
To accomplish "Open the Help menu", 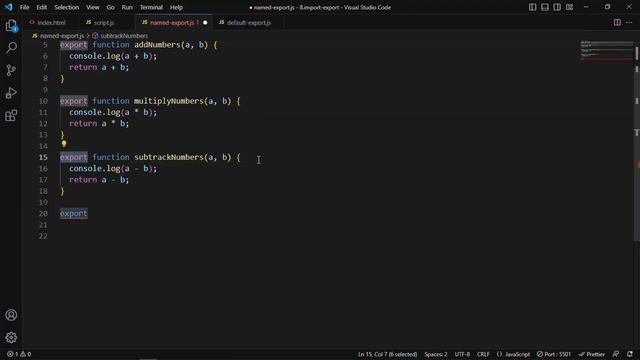I will tap(176, 7).
